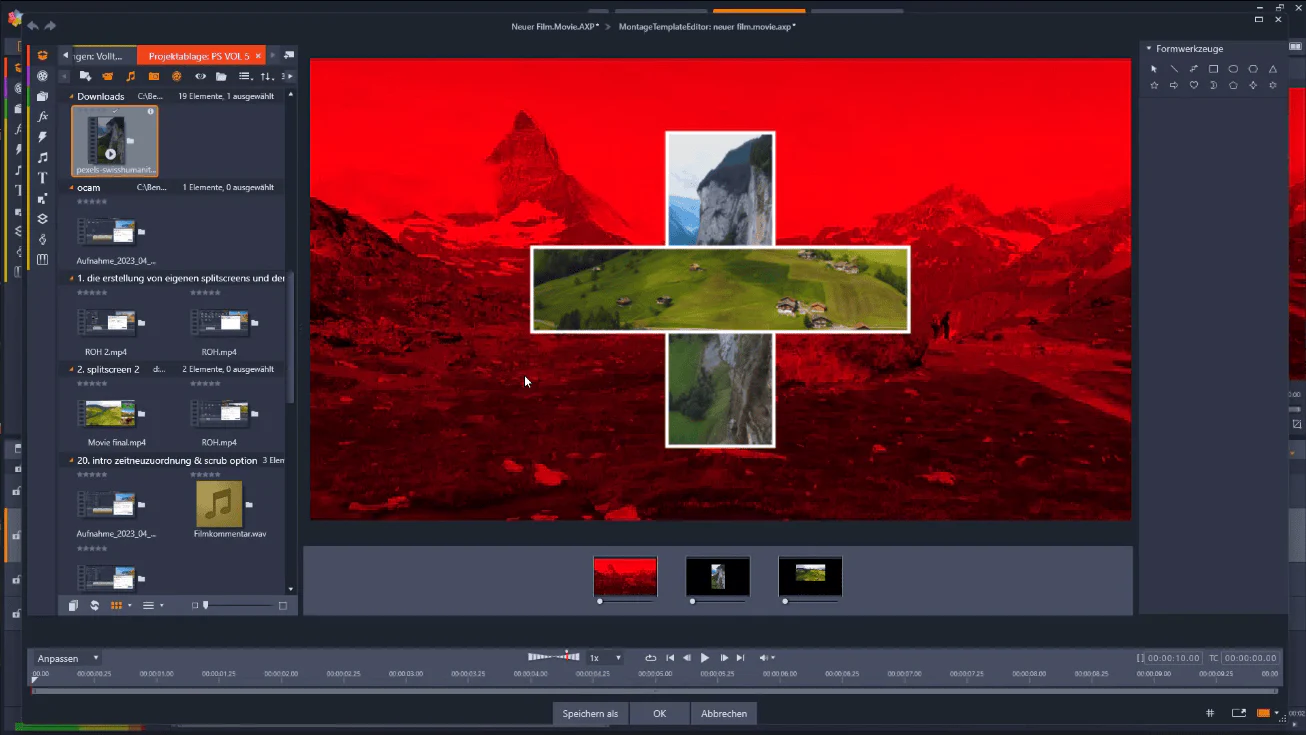This screenshot has height=735, width=1306.
Task: Collapse the Downloads folder group
Action: pyautogui.click(x=71, y=97)
